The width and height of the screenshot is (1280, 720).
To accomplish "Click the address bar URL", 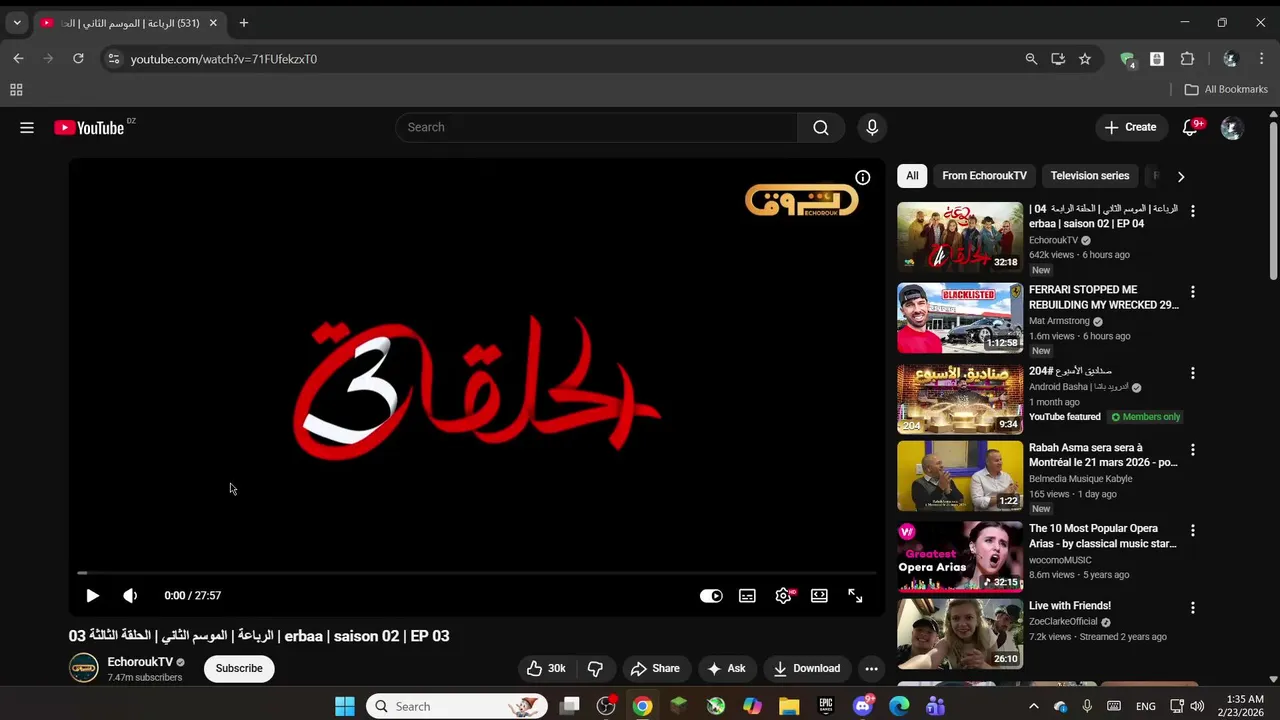I will pos(224,59).
